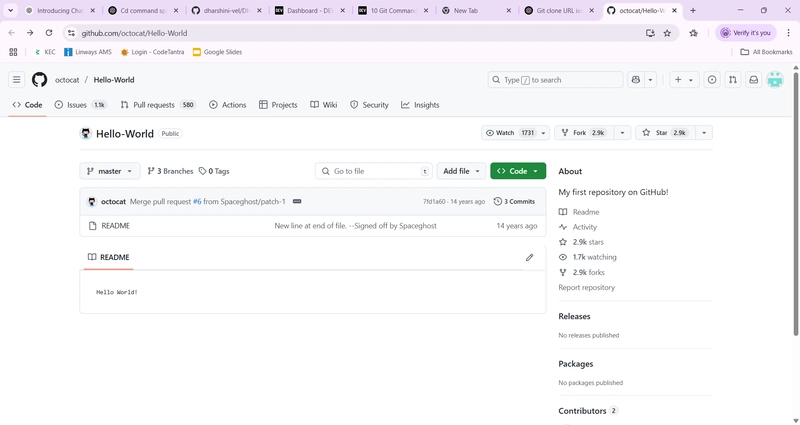The width and height of the screenshot is (800, 425).
Task: Open commit hash 7fd1a60
Action: coord(434,202)
